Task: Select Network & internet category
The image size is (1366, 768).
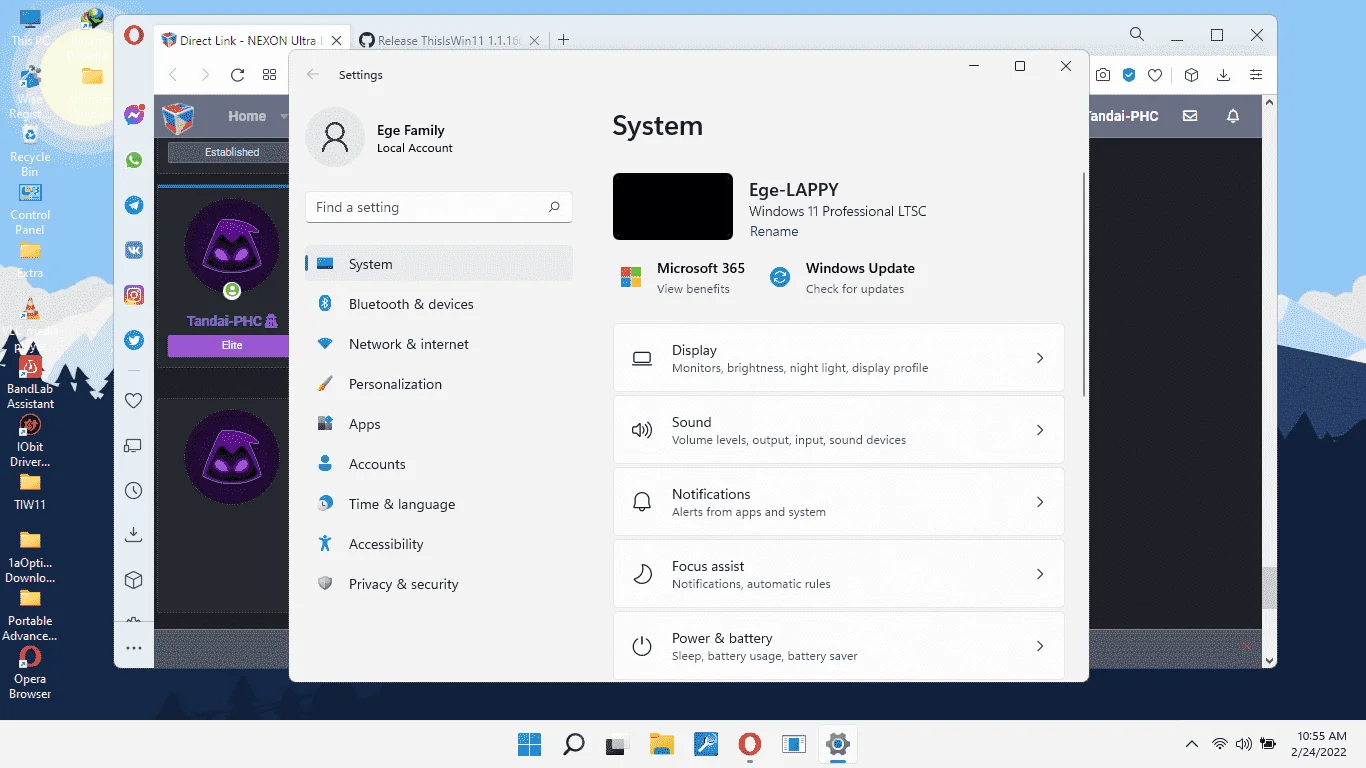Action: click(x=439, y=344)
